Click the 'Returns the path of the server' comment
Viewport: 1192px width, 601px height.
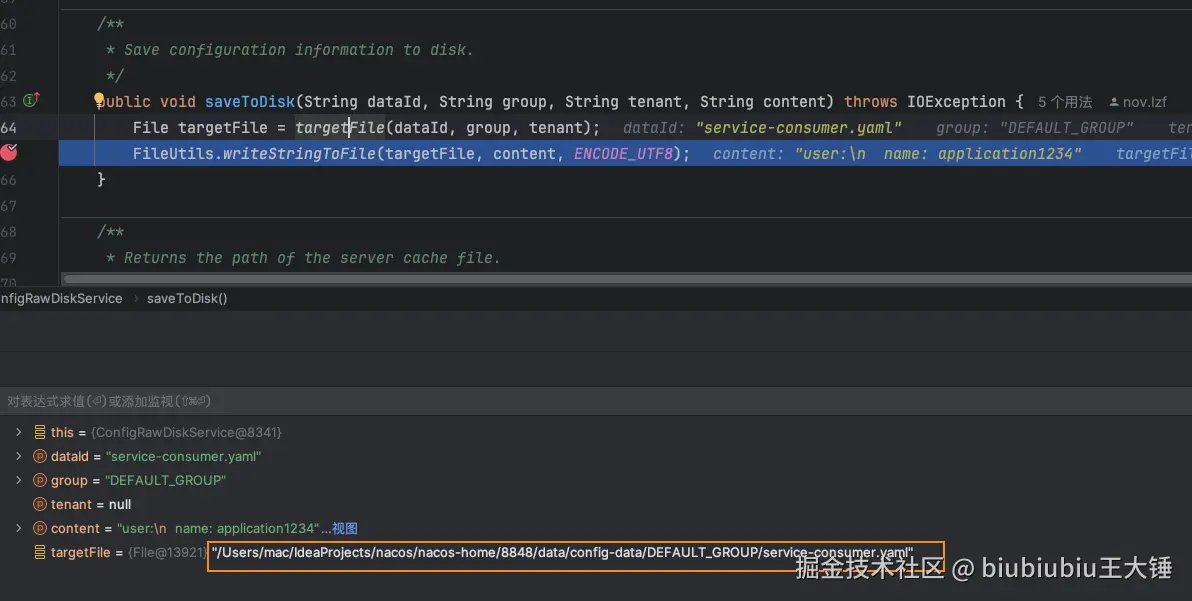(x=312, y=258)
